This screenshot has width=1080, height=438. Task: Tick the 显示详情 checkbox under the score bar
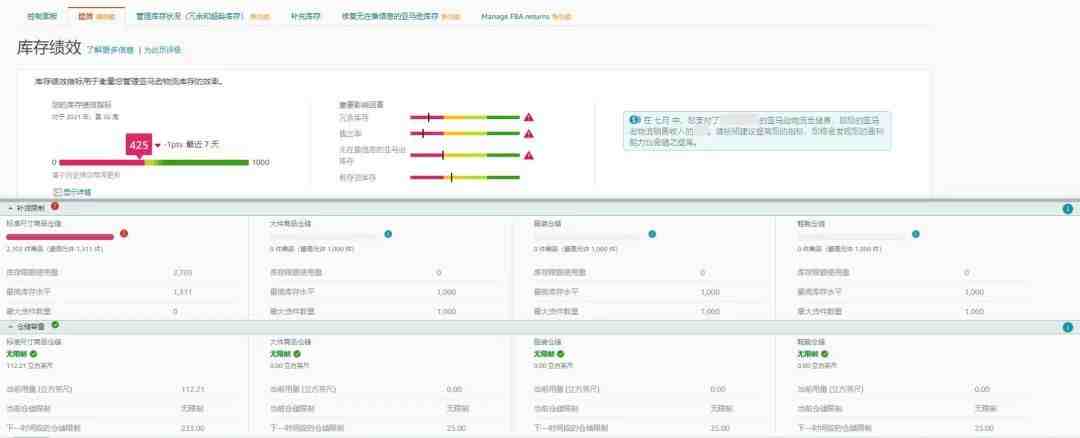coord(57,192)
